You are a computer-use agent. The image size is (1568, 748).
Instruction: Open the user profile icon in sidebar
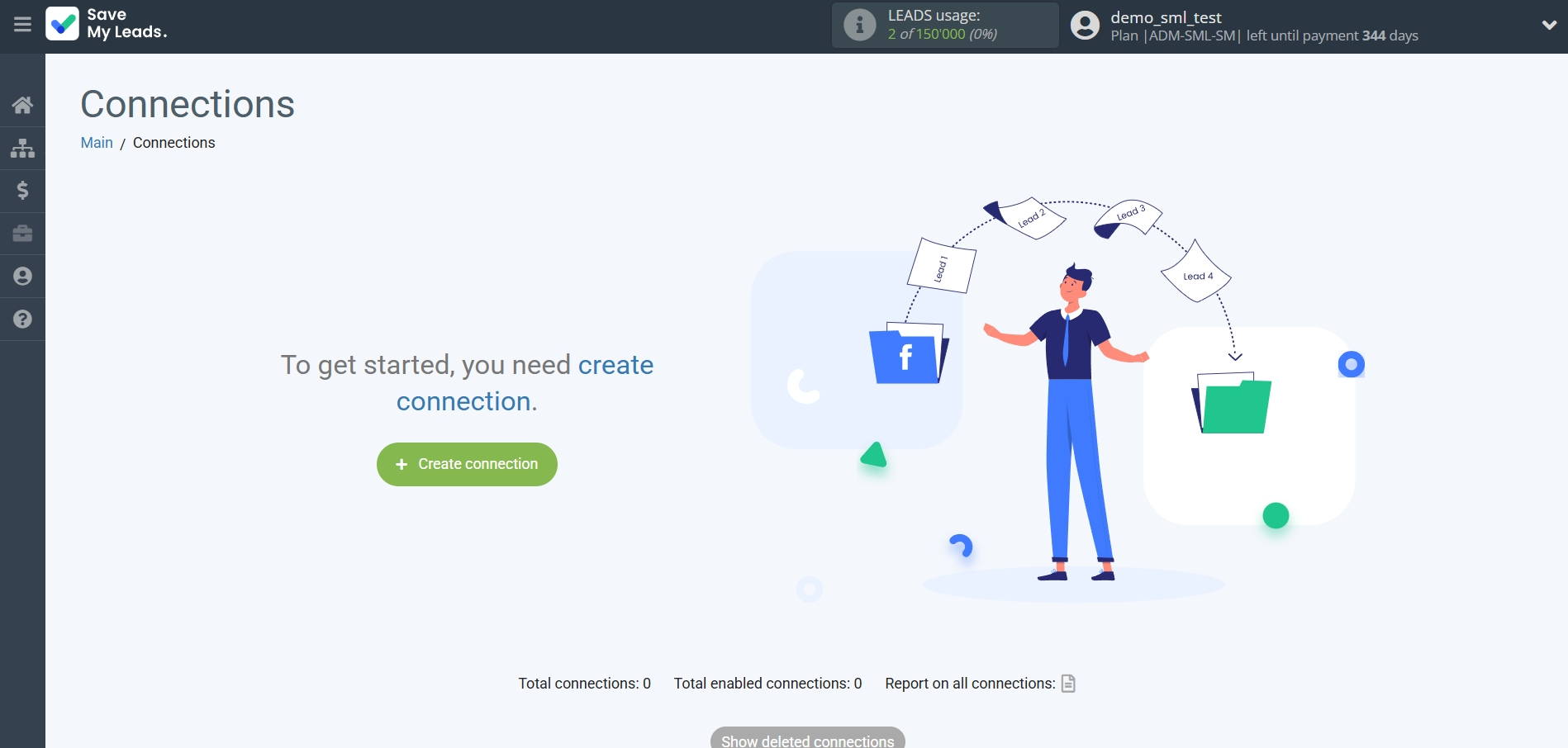[22, 277]
